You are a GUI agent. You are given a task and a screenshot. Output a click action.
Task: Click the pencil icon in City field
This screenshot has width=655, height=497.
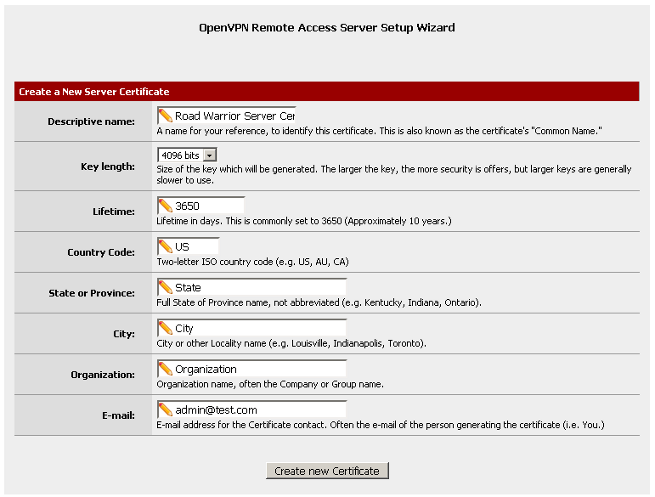pos(165,328)
